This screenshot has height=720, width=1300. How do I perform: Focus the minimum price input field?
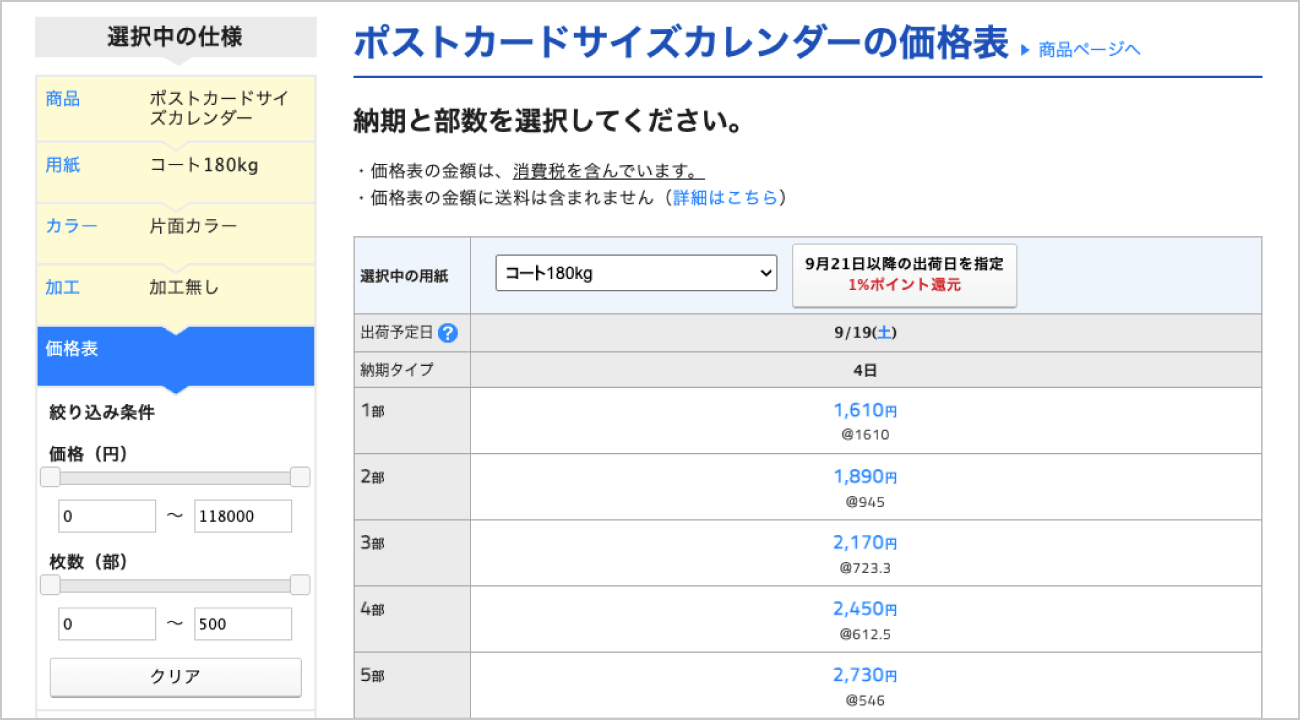click(107, 516)
